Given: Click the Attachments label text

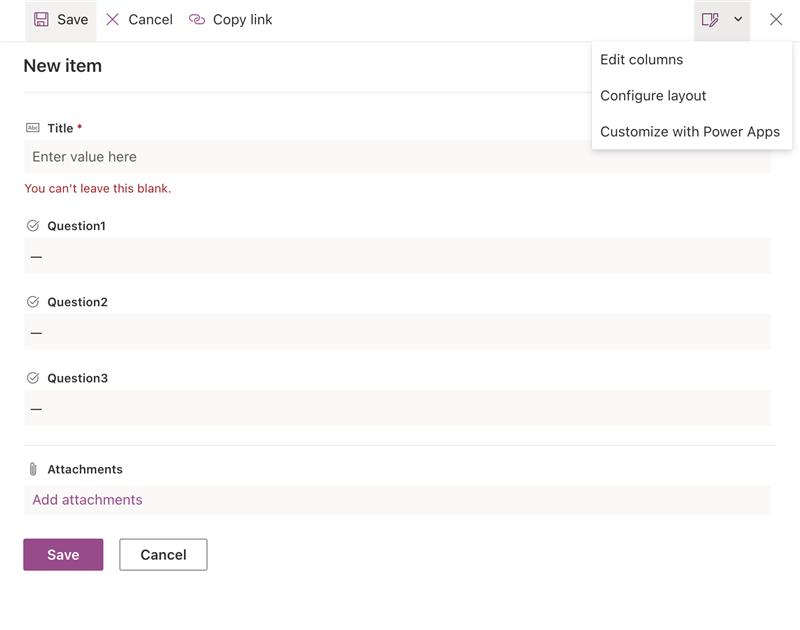Looking at the screenshot, I should pos(85,469).
